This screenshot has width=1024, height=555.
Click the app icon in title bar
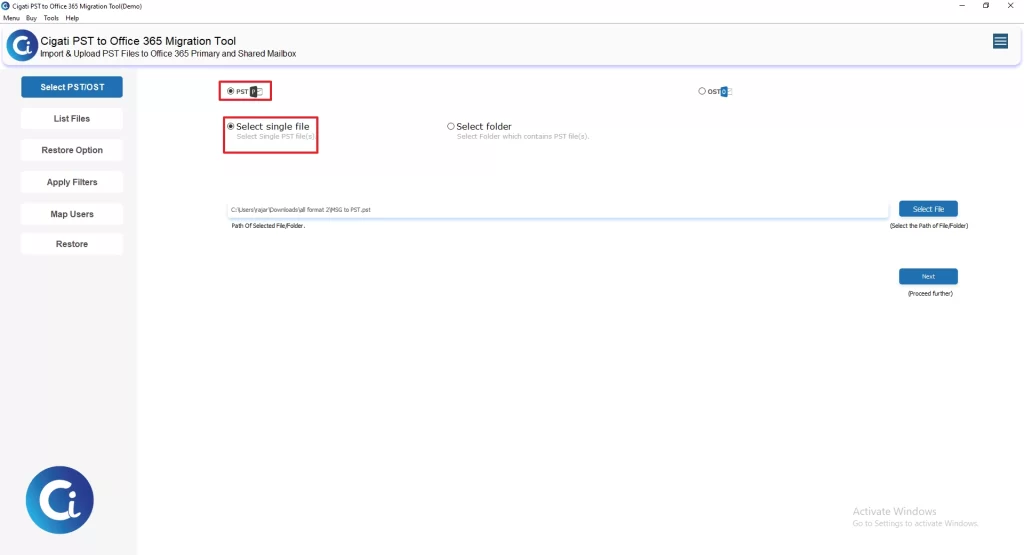pyautogui.click(x=5, y=6)
